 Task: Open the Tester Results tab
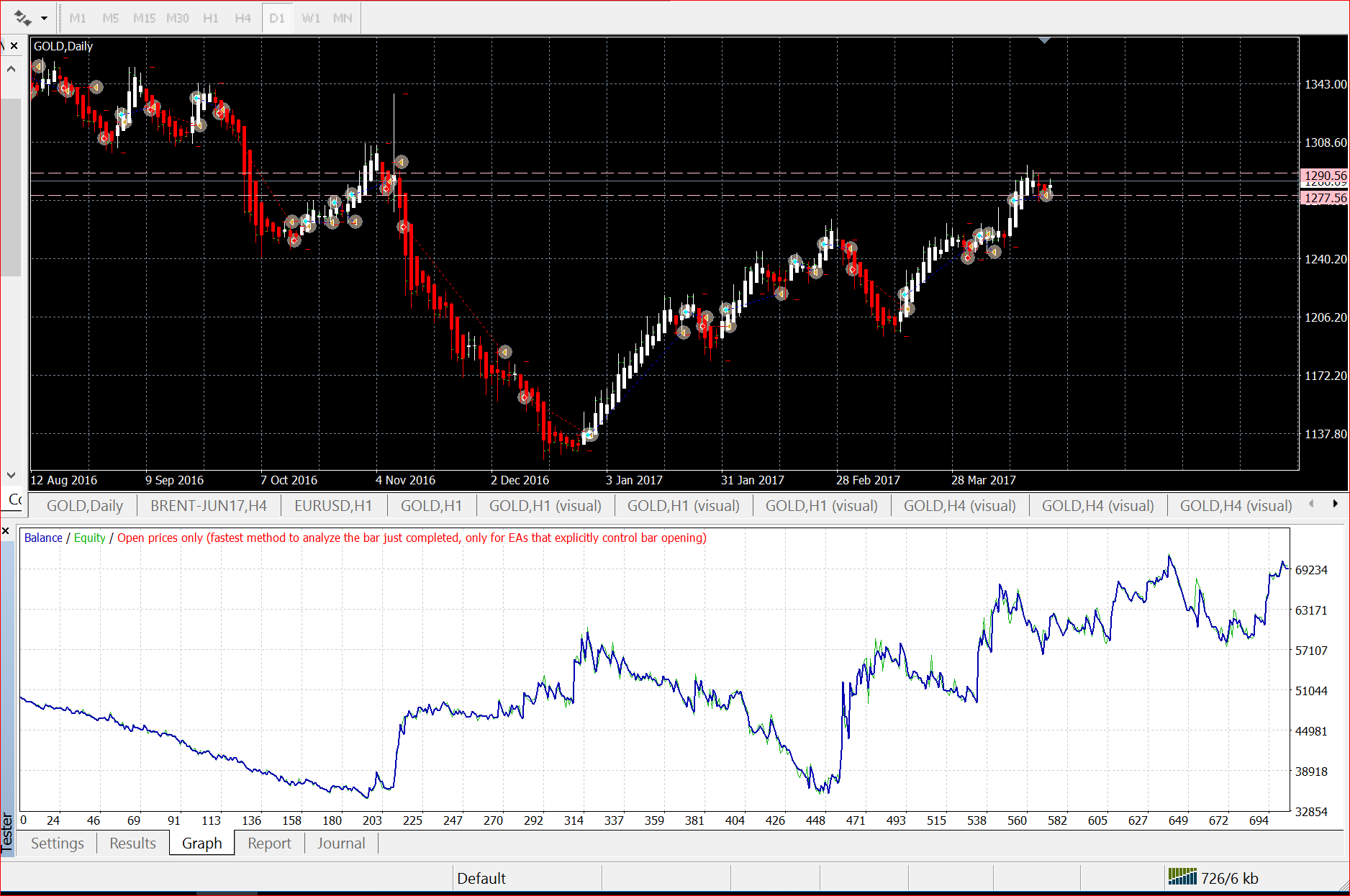click(x=132, y=843)
